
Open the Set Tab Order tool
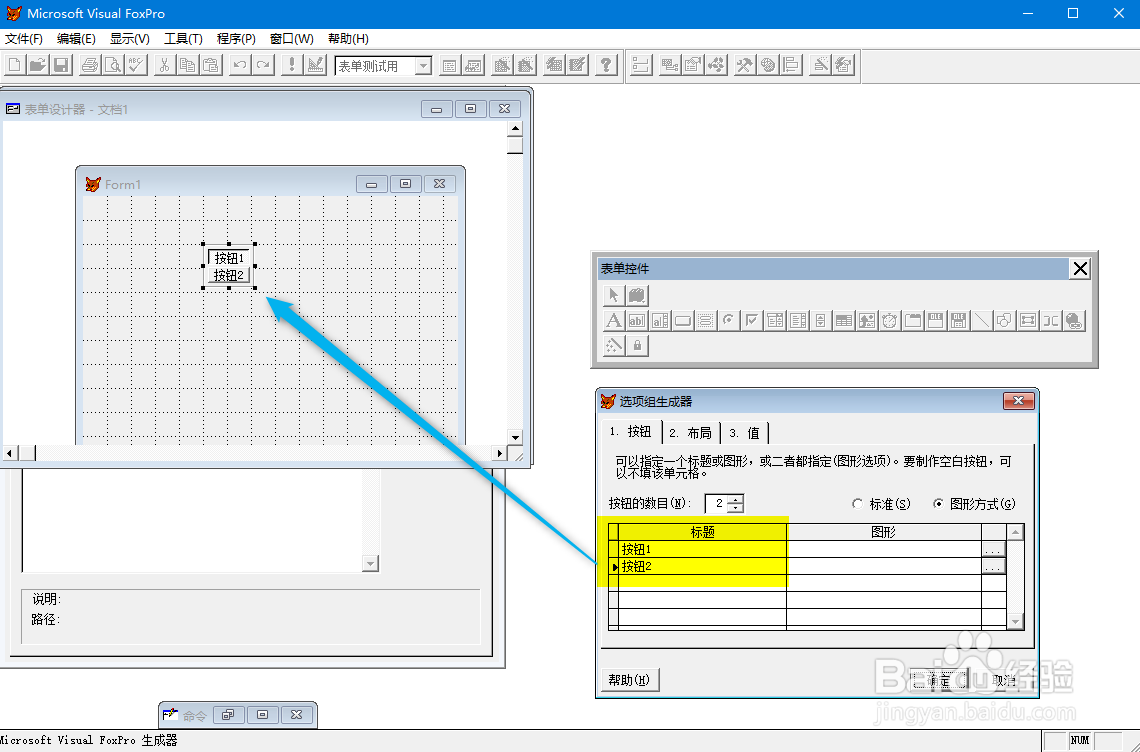tap(641, 65)
